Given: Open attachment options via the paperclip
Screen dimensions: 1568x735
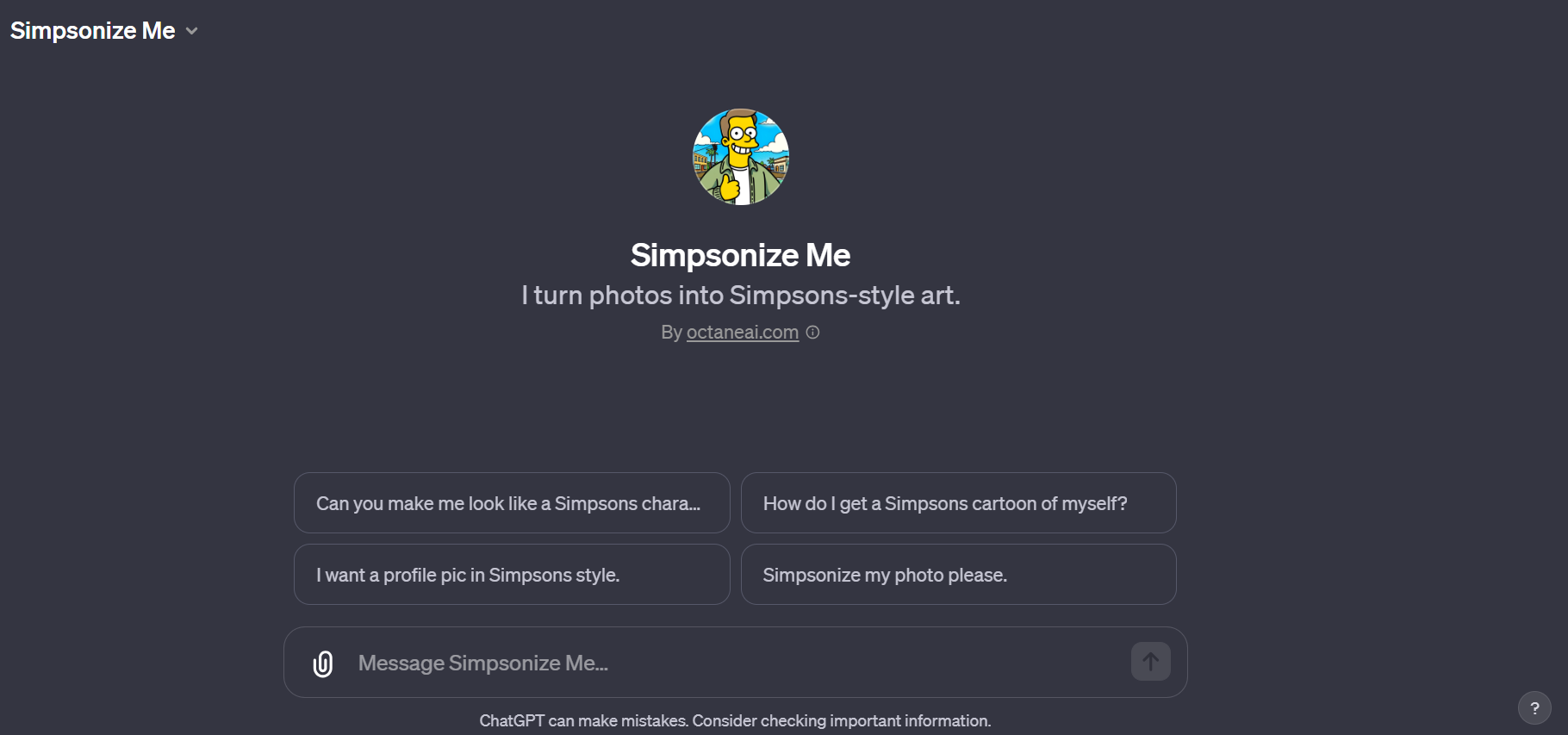Looking at the screenshot, I should [x=323, y=663].
